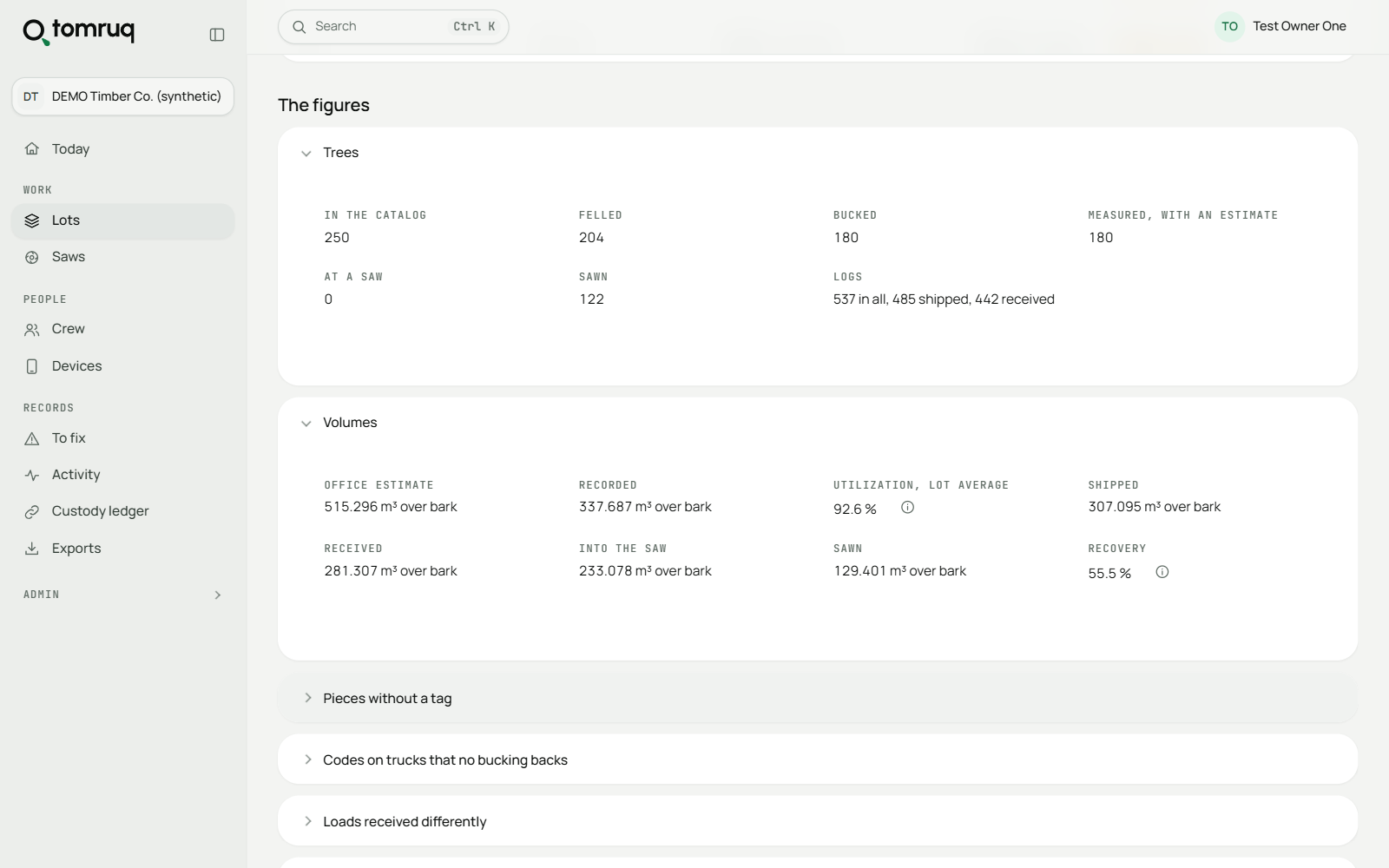Show info for Utilization lot average
Image resolution: width=1389 pixels, height=868 pixels.
[907, 508]
